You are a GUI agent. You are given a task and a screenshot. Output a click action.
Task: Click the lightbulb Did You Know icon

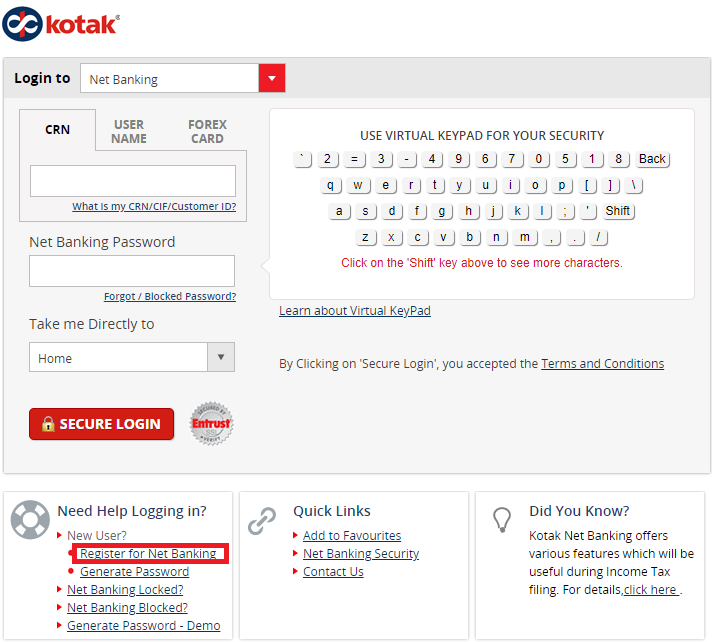coord(502,520)
